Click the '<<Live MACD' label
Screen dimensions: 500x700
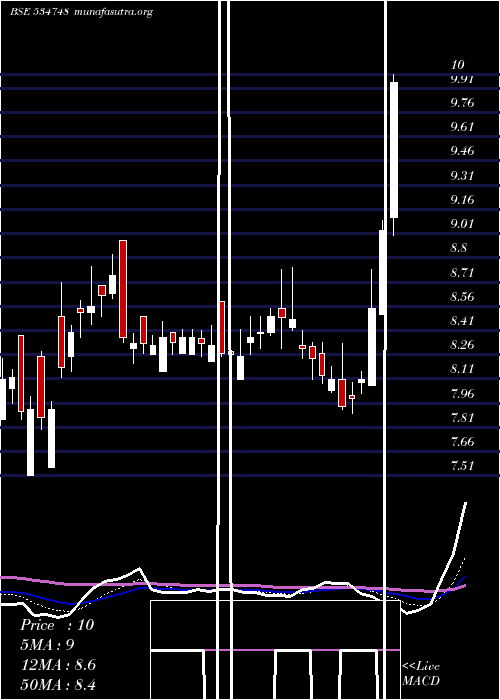pyautogui.click(x=421, y=673)
